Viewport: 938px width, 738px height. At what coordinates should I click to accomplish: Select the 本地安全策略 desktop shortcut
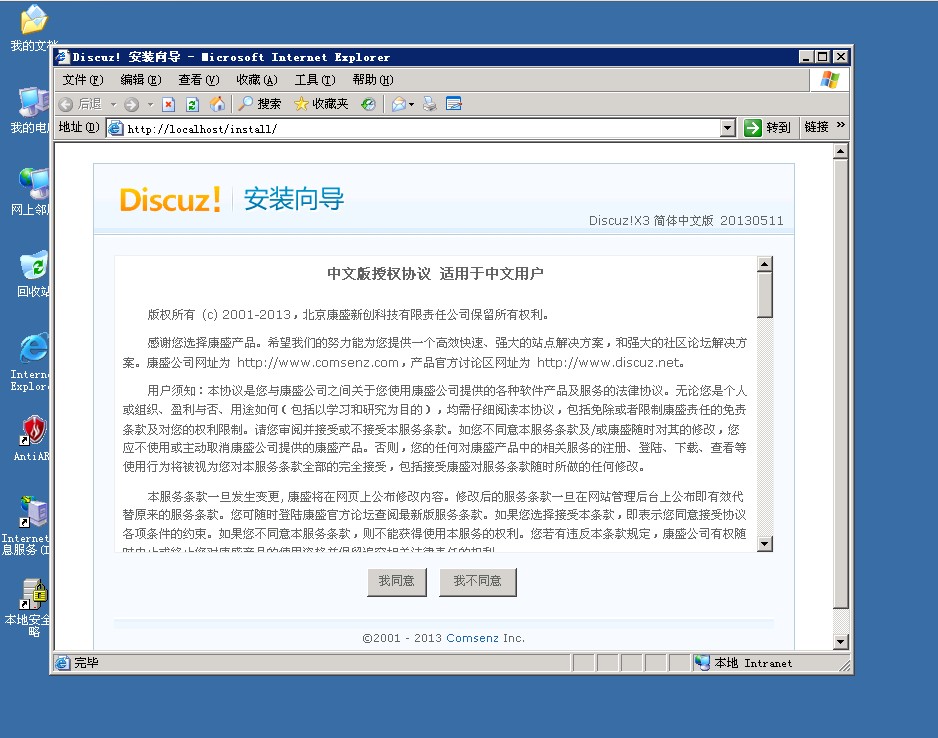[28, 607]
